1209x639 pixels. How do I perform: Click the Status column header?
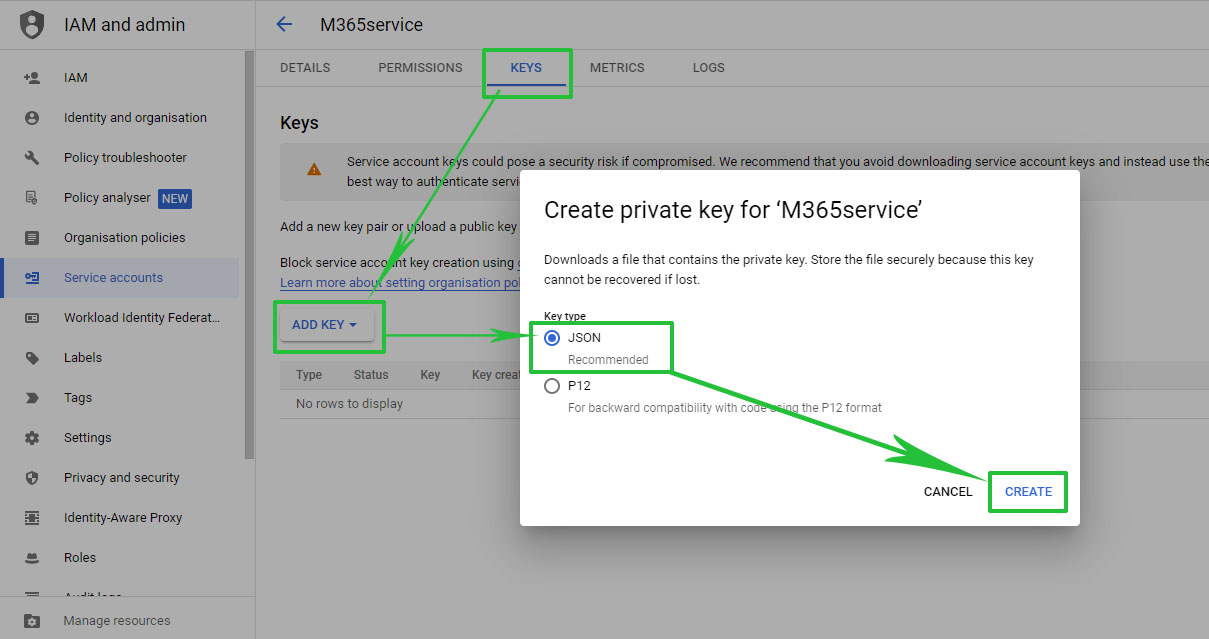coord(371,375)
